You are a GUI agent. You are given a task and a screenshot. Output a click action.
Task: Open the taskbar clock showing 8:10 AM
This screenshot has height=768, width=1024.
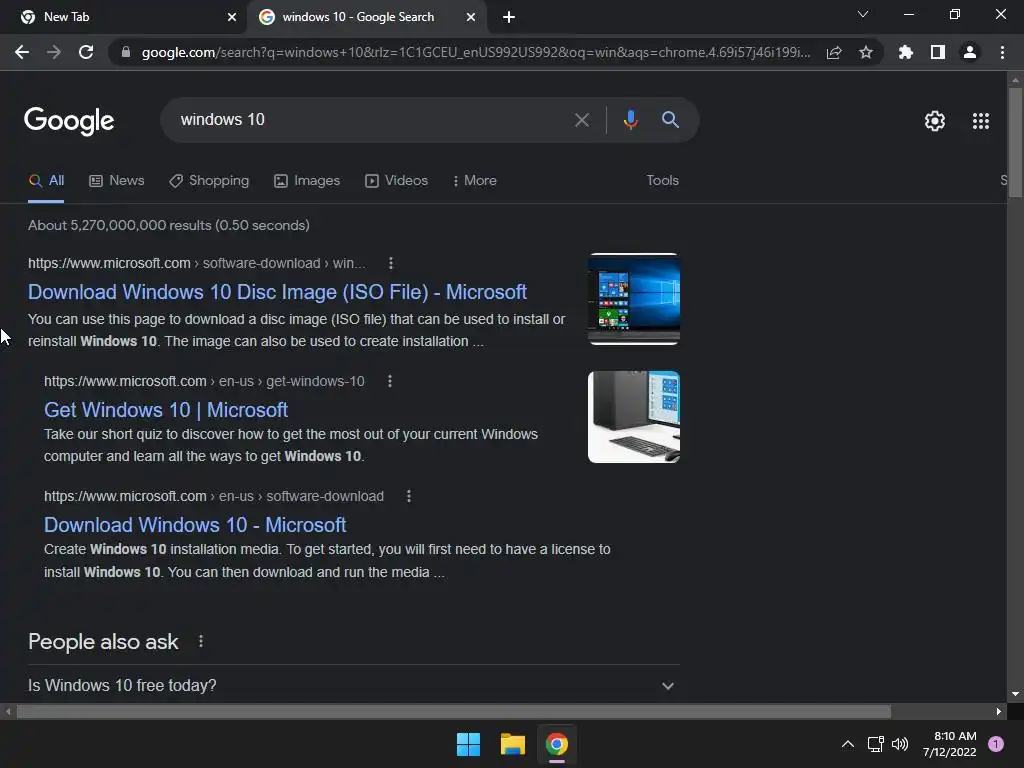click(x=950, y=744)
